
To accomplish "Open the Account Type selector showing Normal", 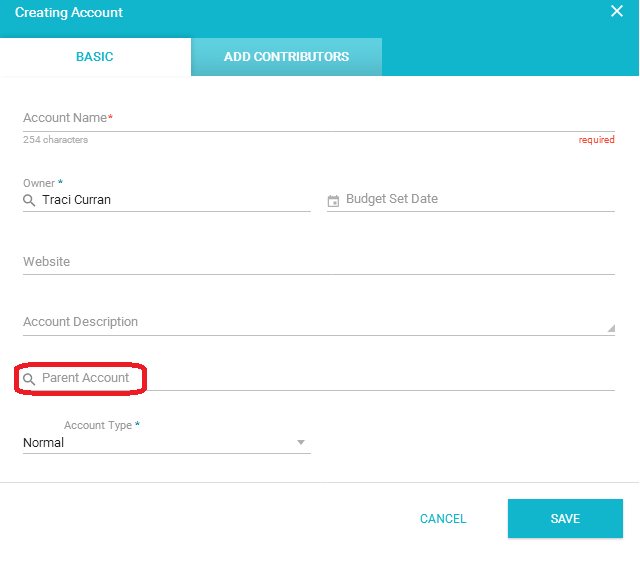I will point(167,442).
